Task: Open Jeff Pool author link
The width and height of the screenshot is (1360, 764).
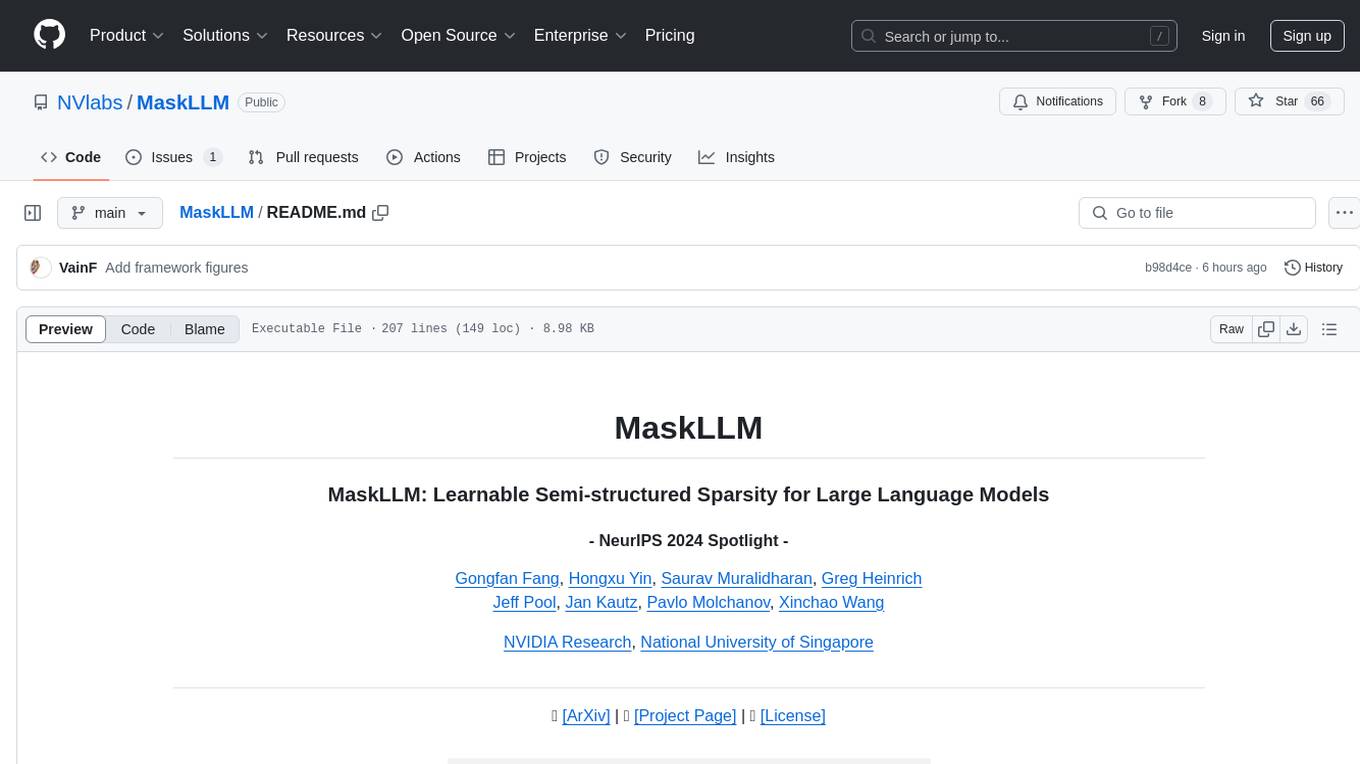Action: coord(524,602)
